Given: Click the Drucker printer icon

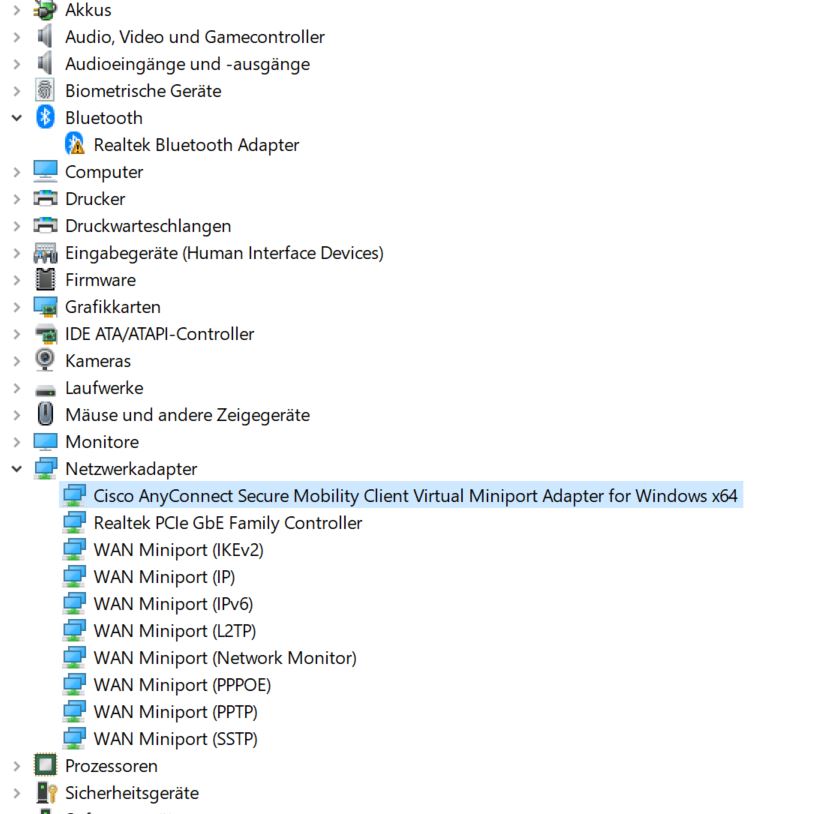Looking at the screenshot, I should [45, 199].
